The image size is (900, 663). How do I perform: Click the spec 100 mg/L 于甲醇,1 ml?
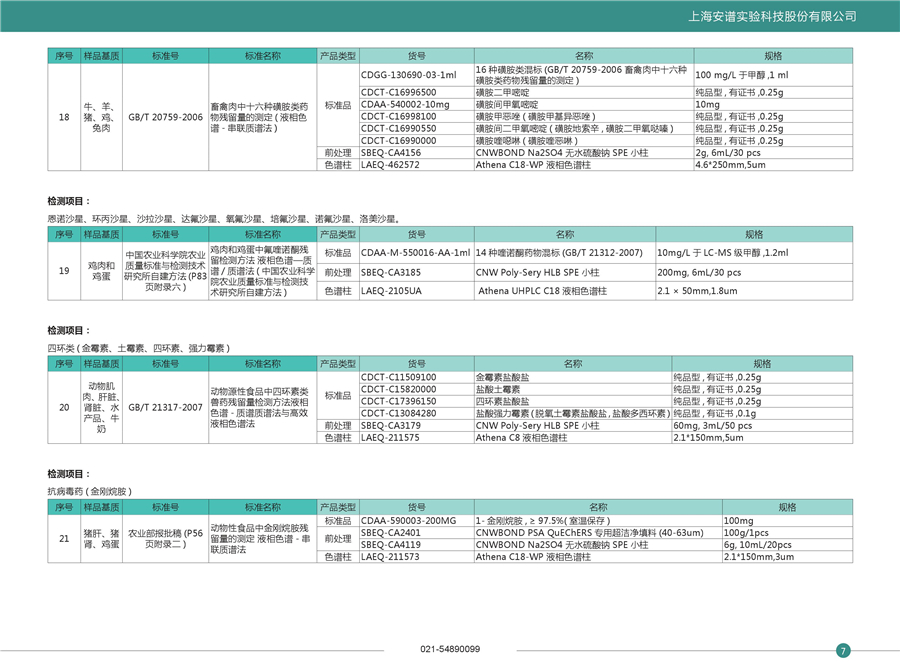[x=742, y=75]
